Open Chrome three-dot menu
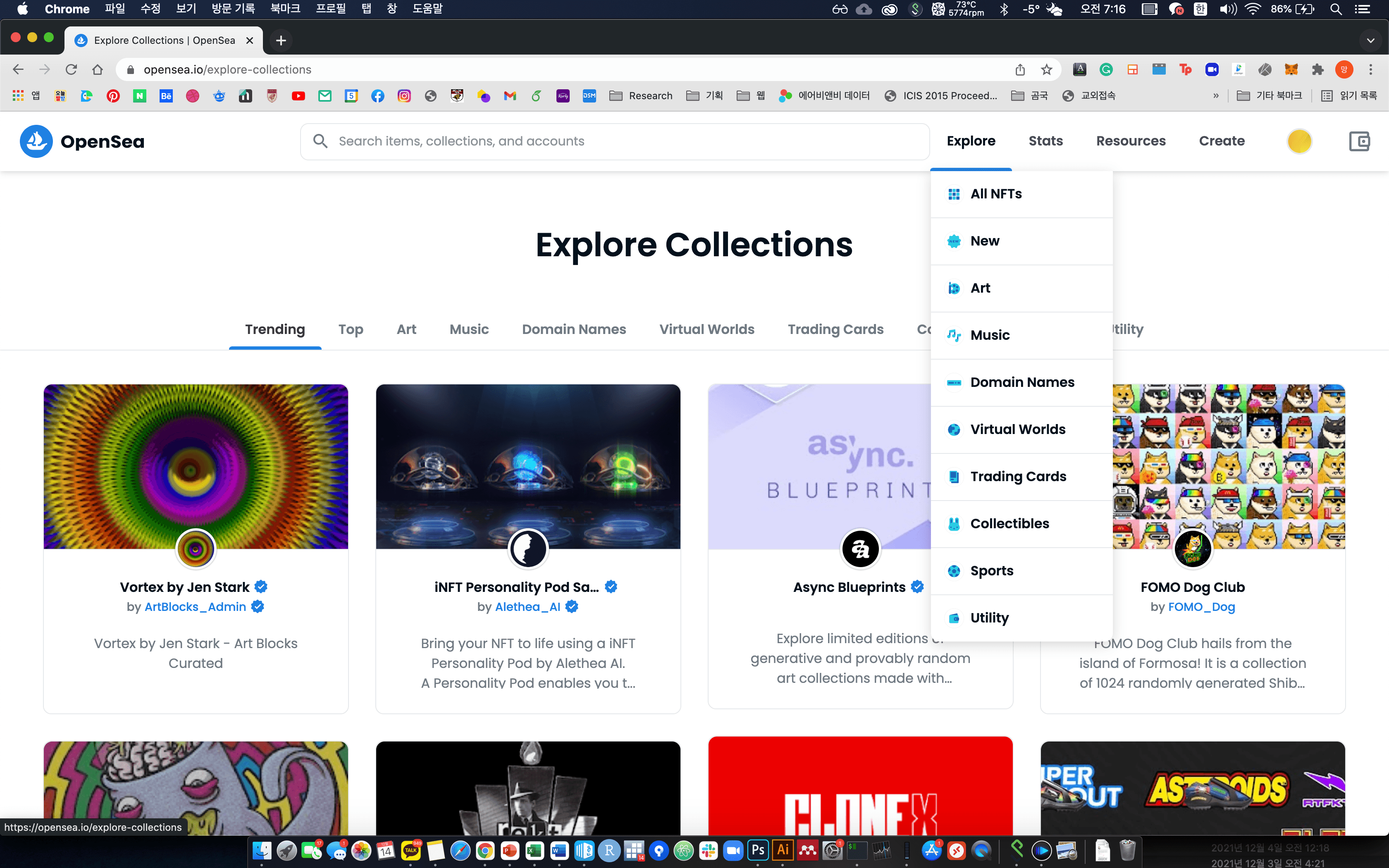 pyautogui.click(x=1371, y=69)
